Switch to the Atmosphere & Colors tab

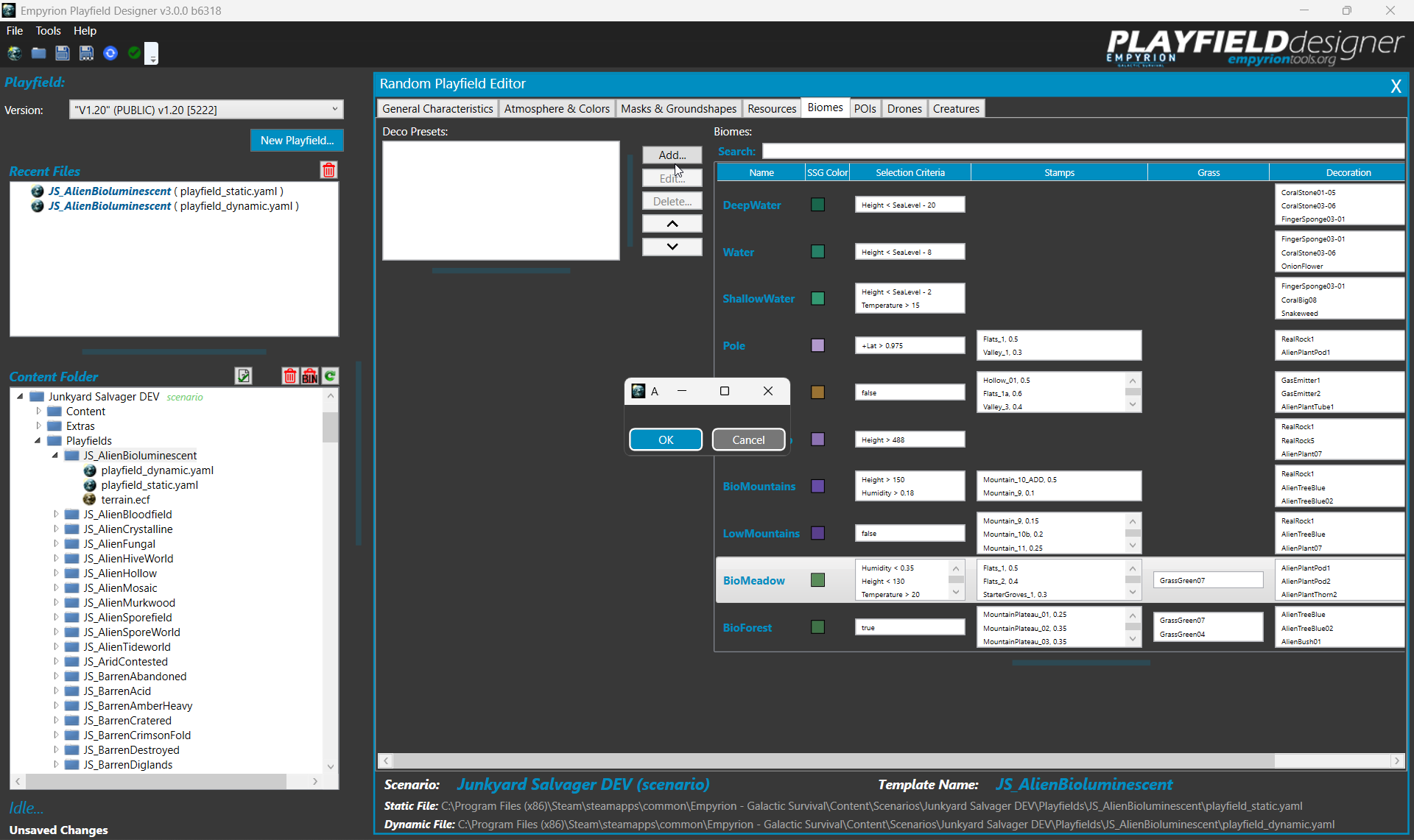coord(557,108)
